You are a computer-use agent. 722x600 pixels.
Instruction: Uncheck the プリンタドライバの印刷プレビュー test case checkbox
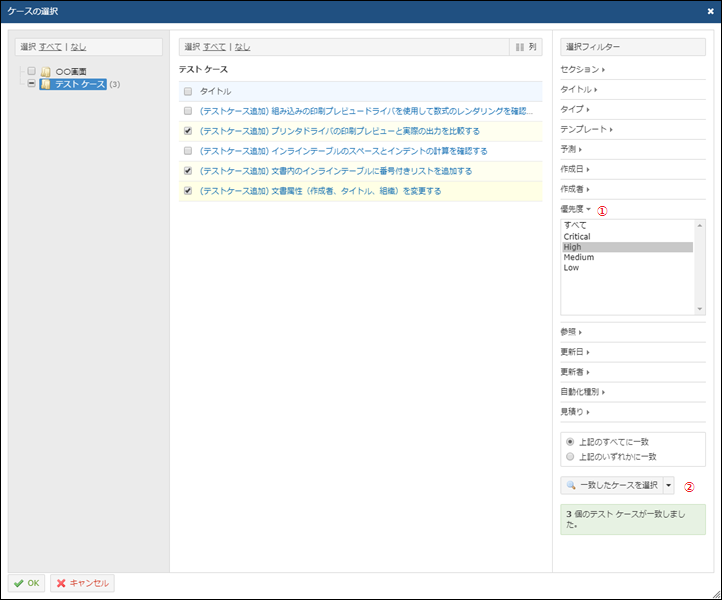tap(188, 131)
